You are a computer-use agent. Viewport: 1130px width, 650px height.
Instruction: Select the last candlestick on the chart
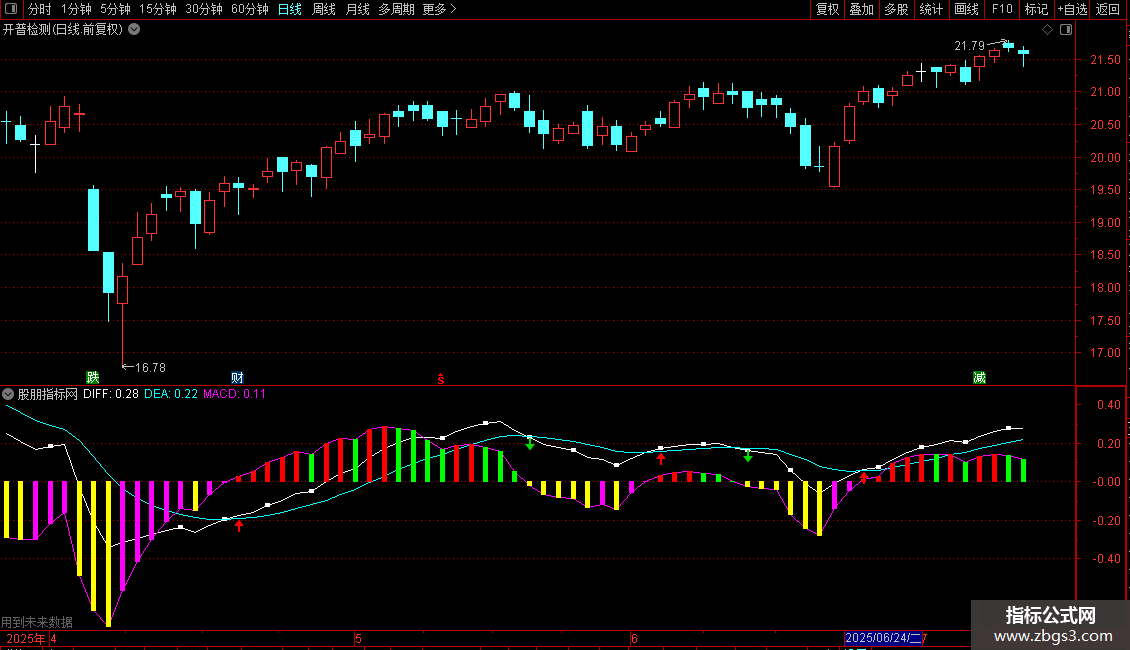(1023, 55)
